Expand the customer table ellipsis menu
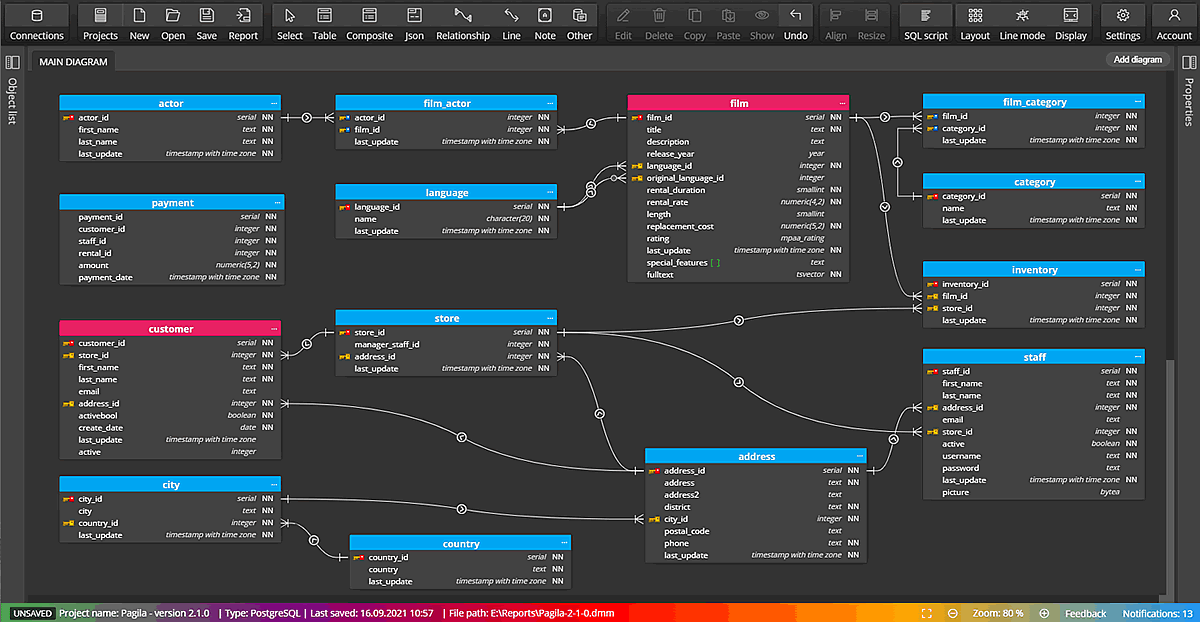Viewport: 1200px width, 622px height. pos(274,329)
